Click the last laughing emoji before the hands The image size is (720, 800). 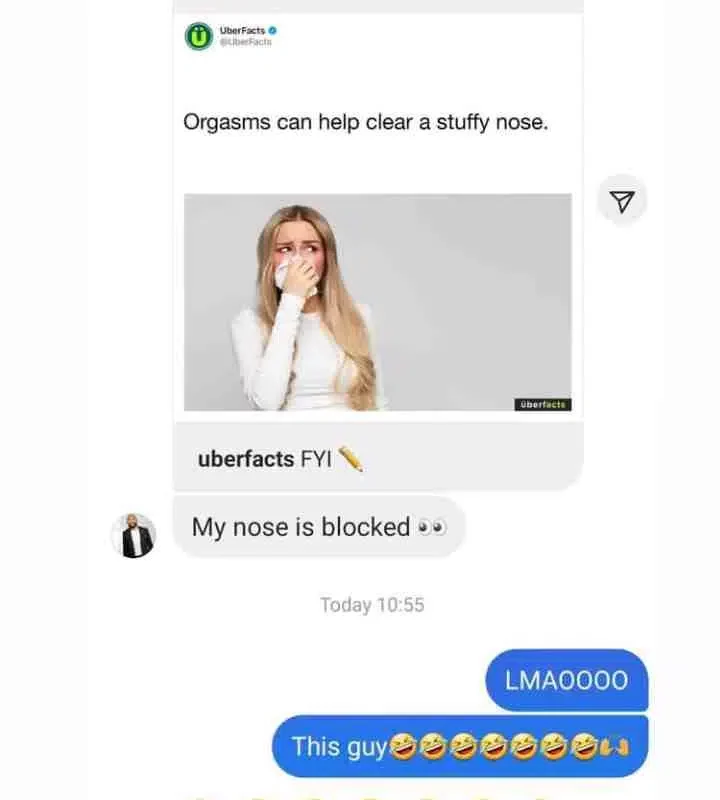(584, 746)
